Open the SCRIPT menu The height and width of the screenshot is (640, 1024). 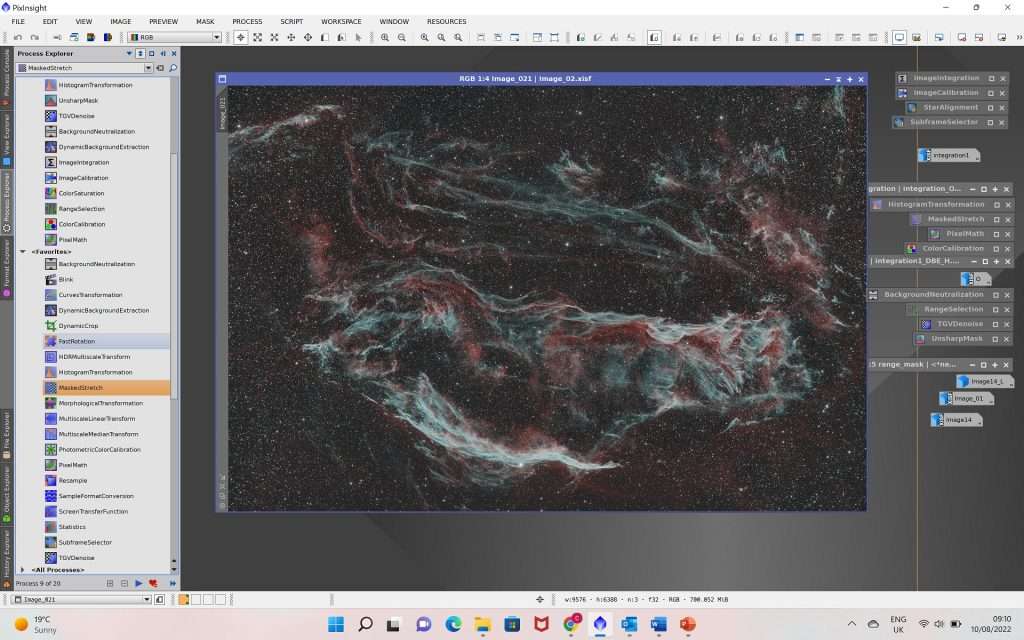(291, 22)
